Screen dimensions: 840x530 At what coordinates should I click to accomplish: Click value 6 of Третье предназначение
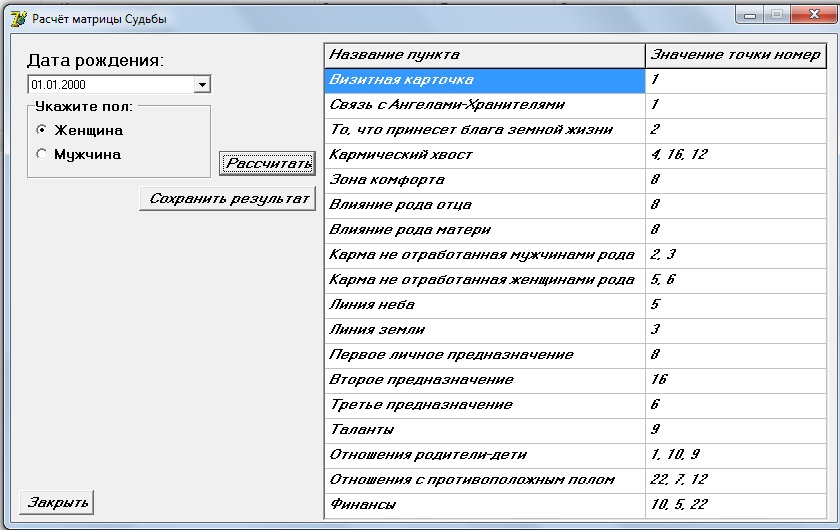(x=736, y=405)
